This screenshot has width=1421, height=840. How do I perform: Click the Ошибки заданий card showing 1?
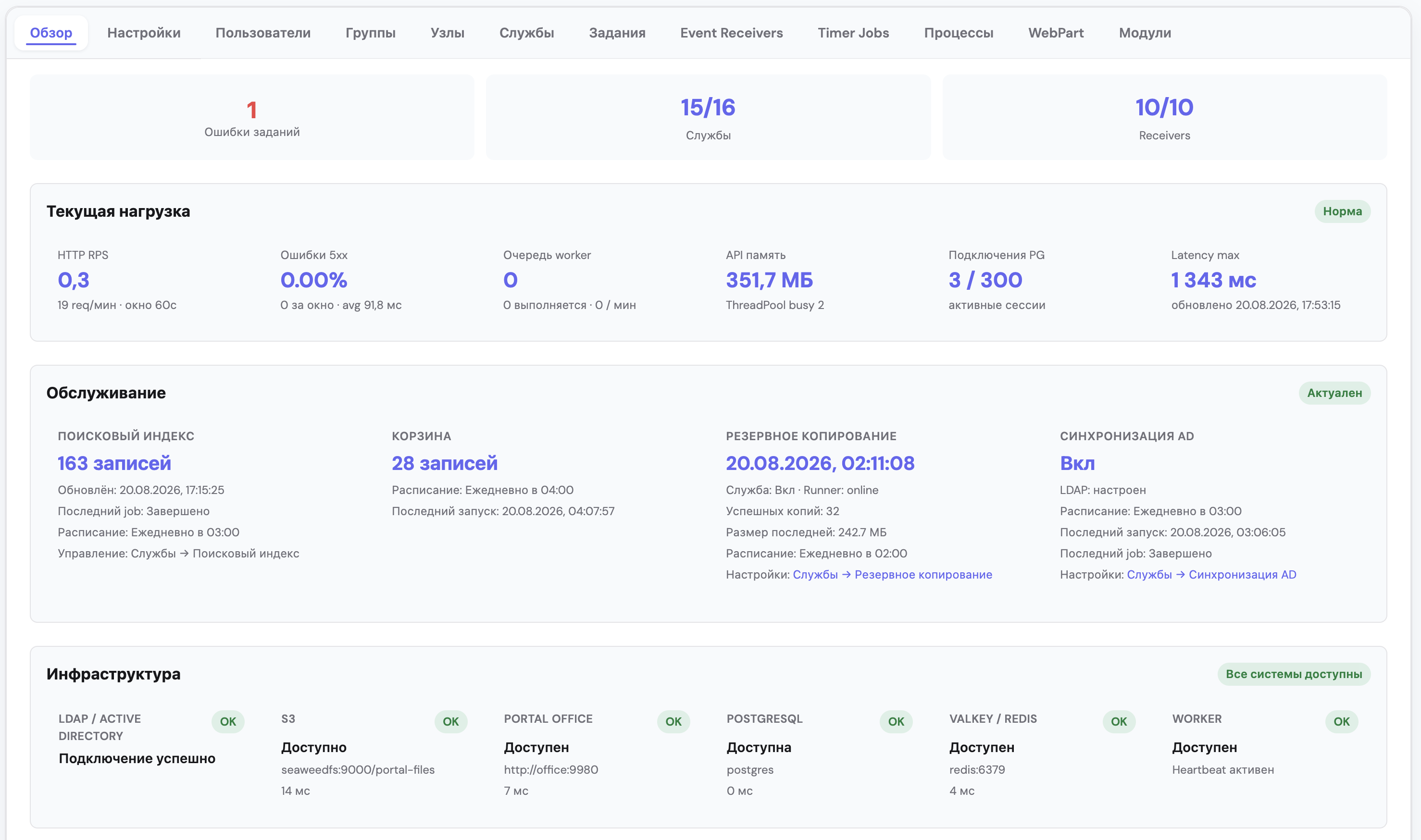[x=252, y=117]
